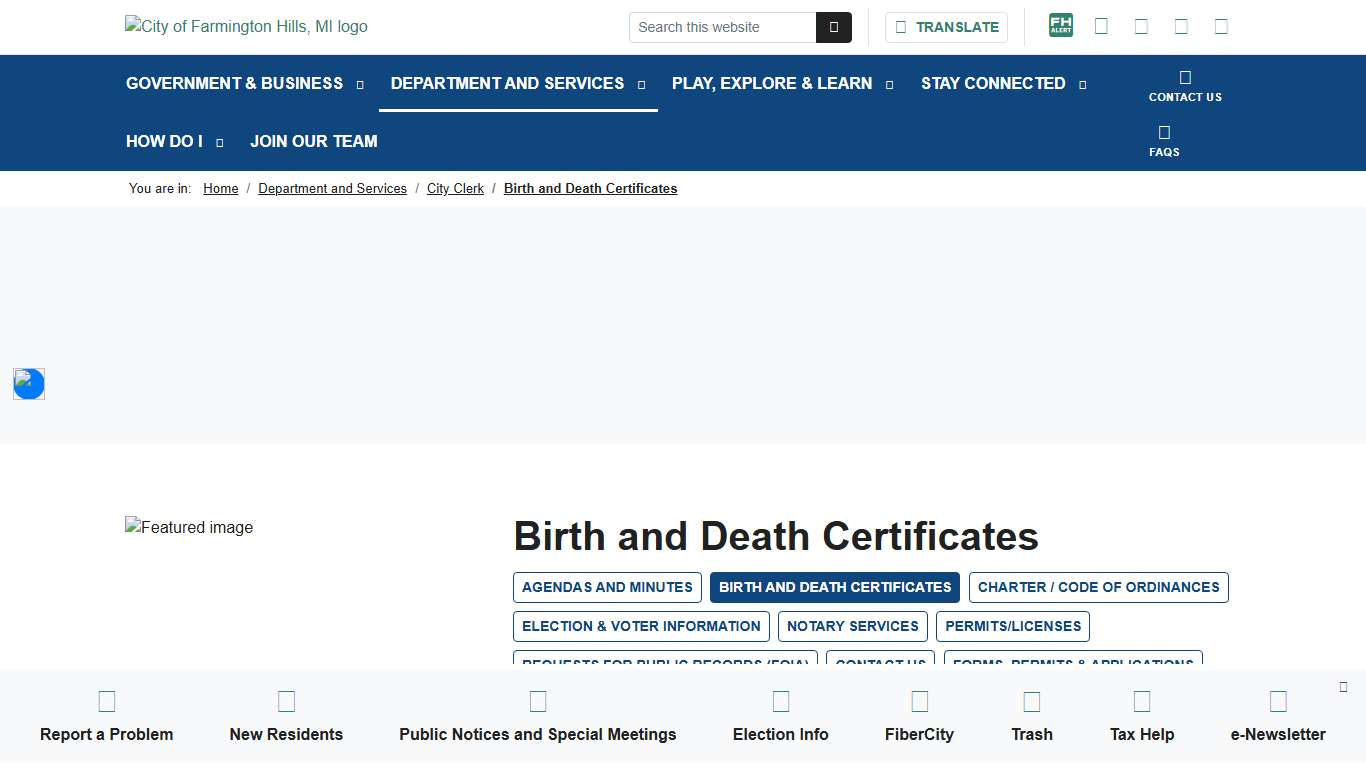
Task: Click the Trash quick link icon
Action: [1031, 700]
